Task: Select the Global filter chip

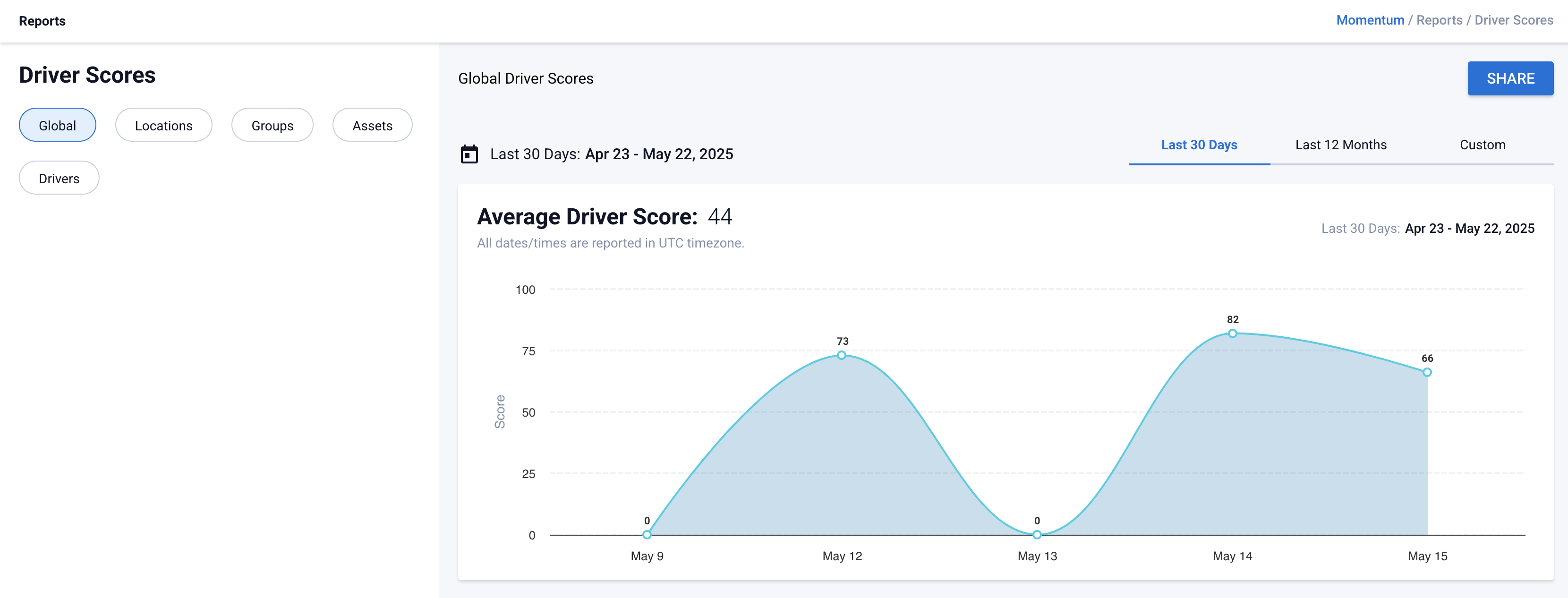Action: point(57,126)
